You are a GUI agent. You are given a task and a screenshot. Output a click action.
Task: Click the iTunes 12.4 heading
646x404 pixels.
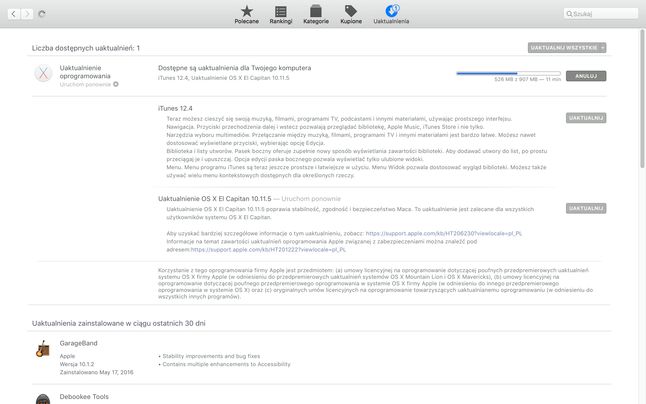coord(175,108)
